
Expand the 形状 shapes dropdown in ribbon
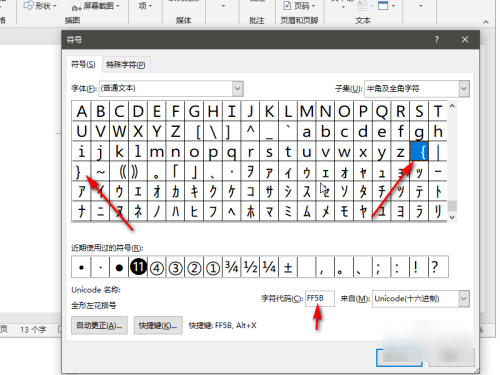coord(55,6)
